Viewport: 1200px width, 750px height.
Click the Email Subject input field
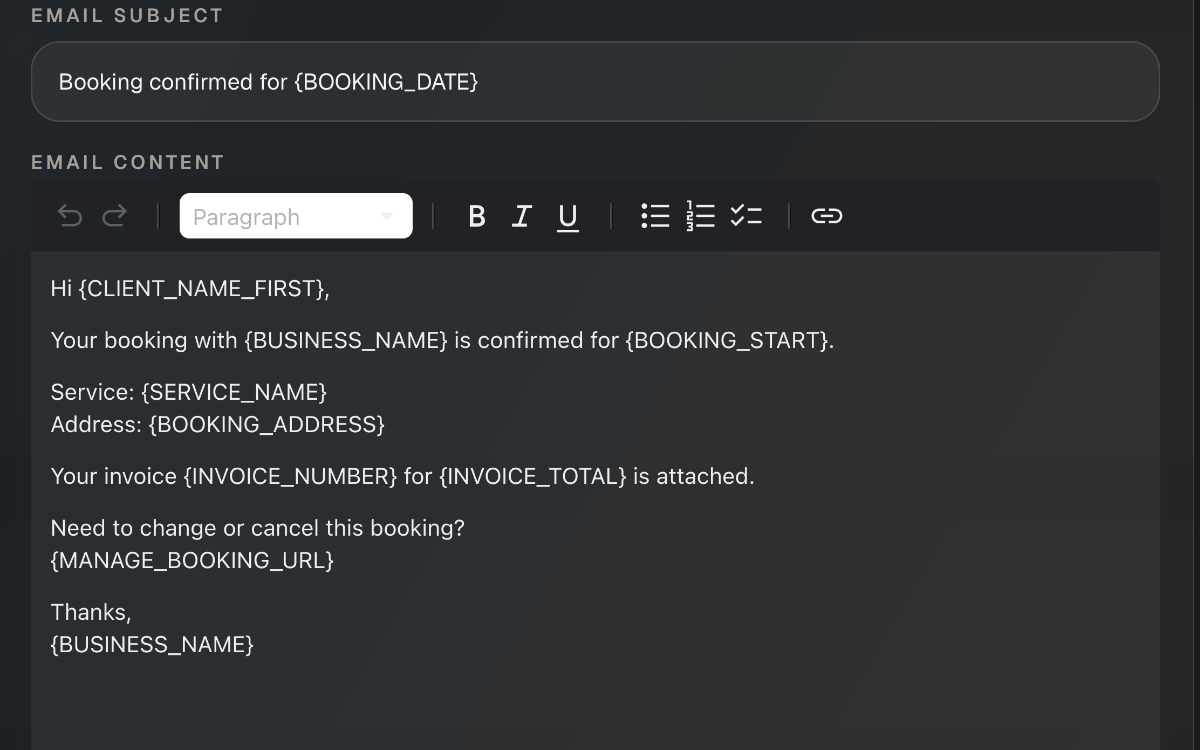(595, 82)
